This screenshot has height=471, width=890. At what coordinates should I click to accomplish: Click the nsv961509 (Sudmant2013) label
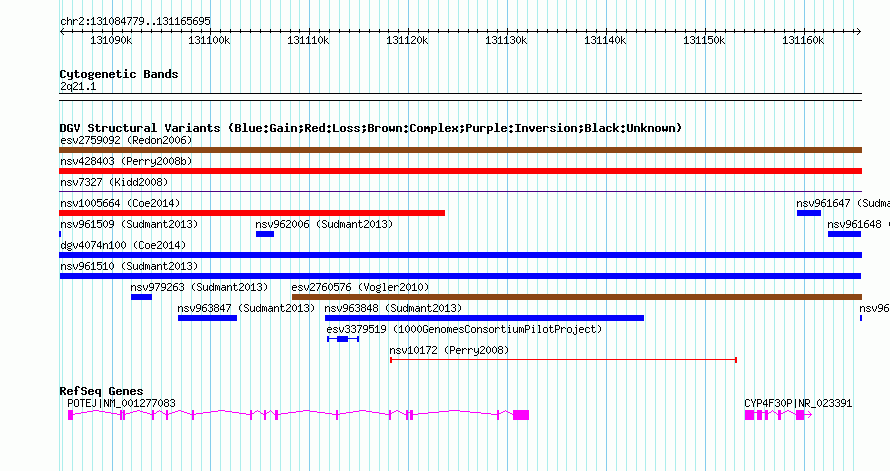pyautogui.click(x=129, y=224)
